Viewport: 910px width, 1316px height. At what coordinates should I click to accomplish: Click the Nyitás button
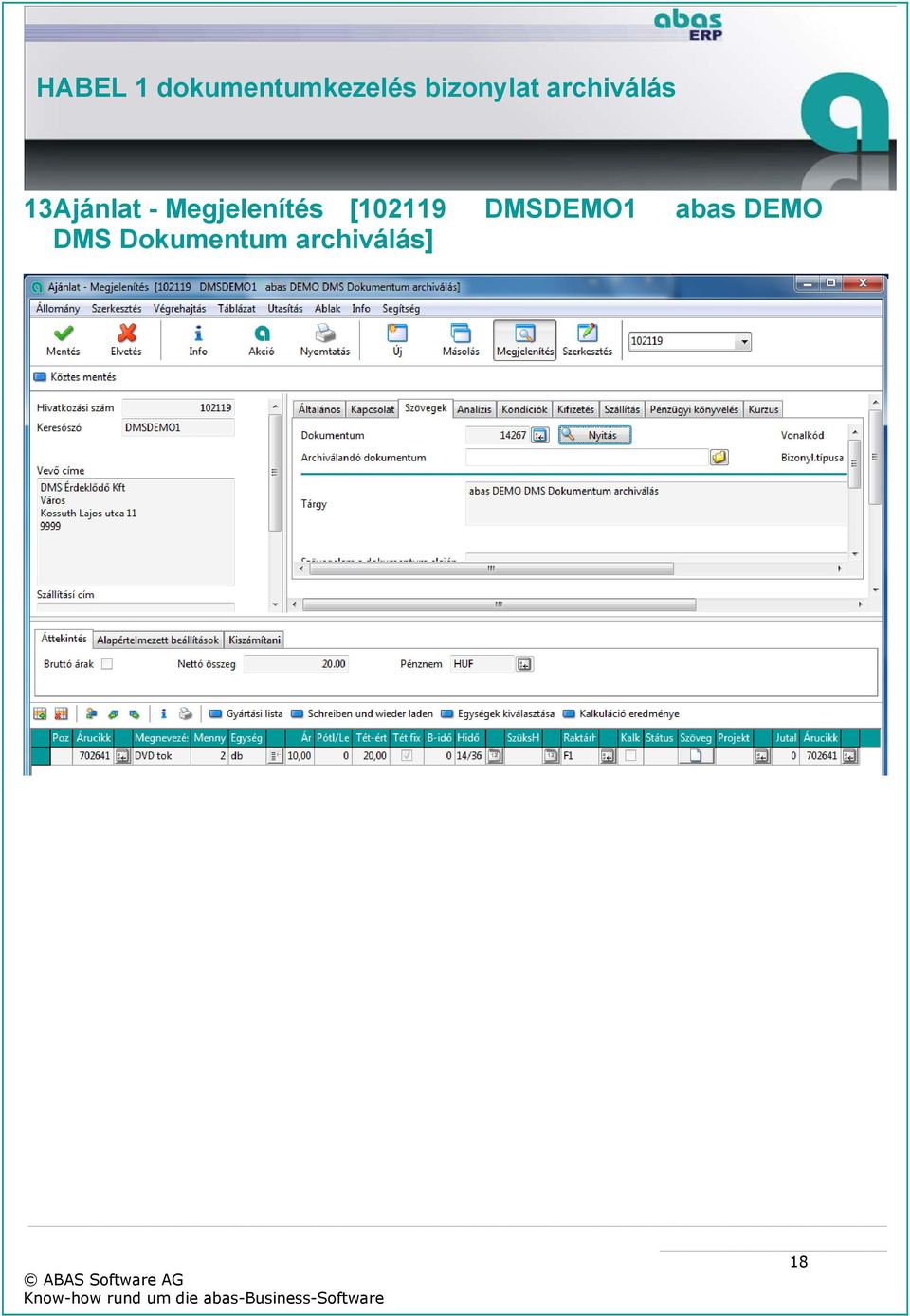point(594,435)
